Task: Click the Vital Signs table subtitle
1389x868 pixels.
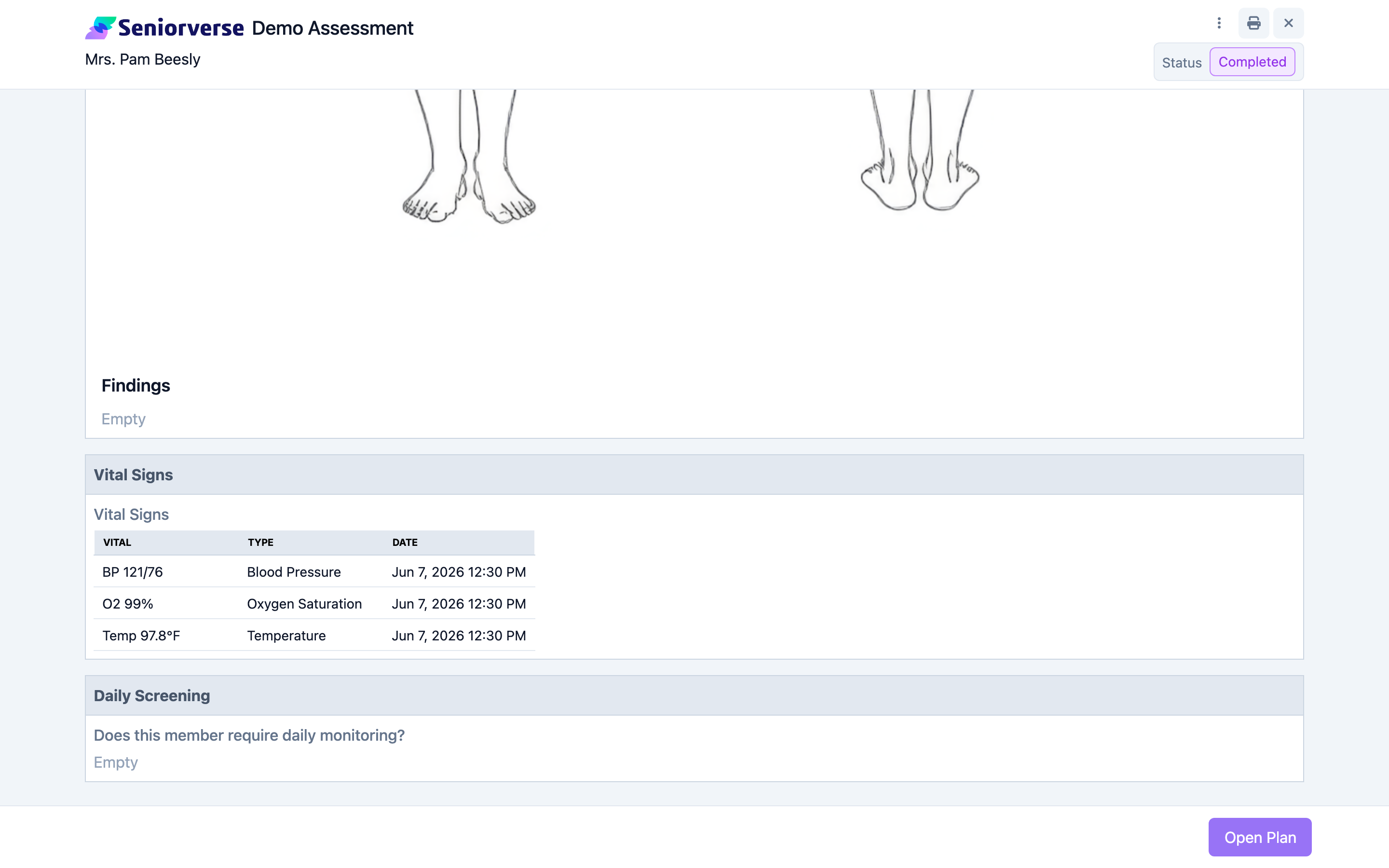Action: [x=132, y=515]
